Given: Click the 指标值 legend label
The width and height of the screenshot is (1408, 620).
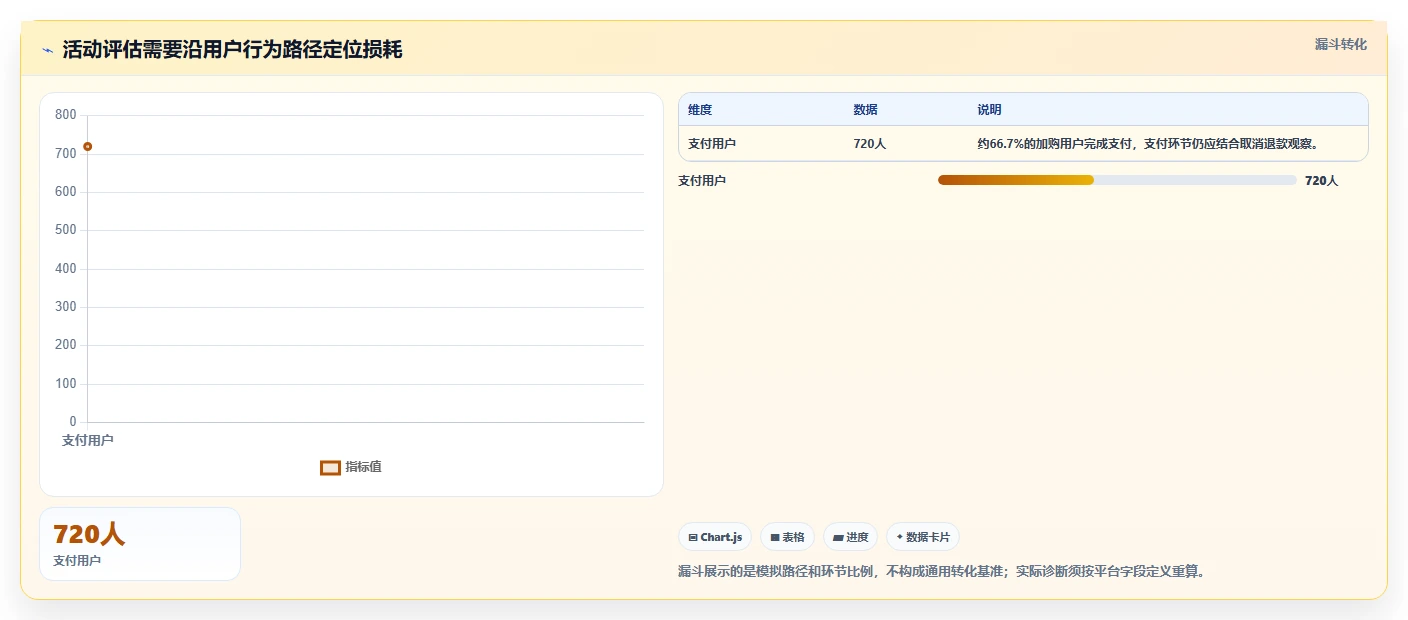Looking at the screenshot, I should pyautogui.click(x=363, y=467).
